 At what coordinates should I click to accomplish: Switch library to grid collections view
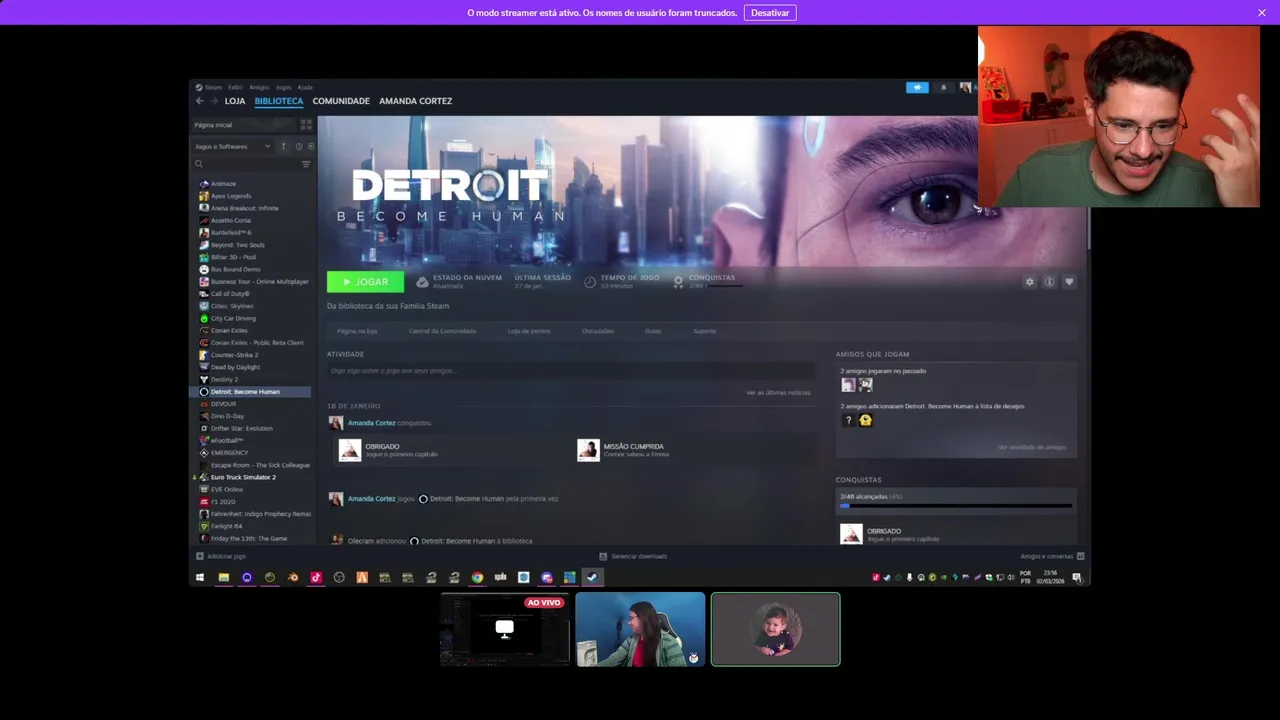coord(306,125)
